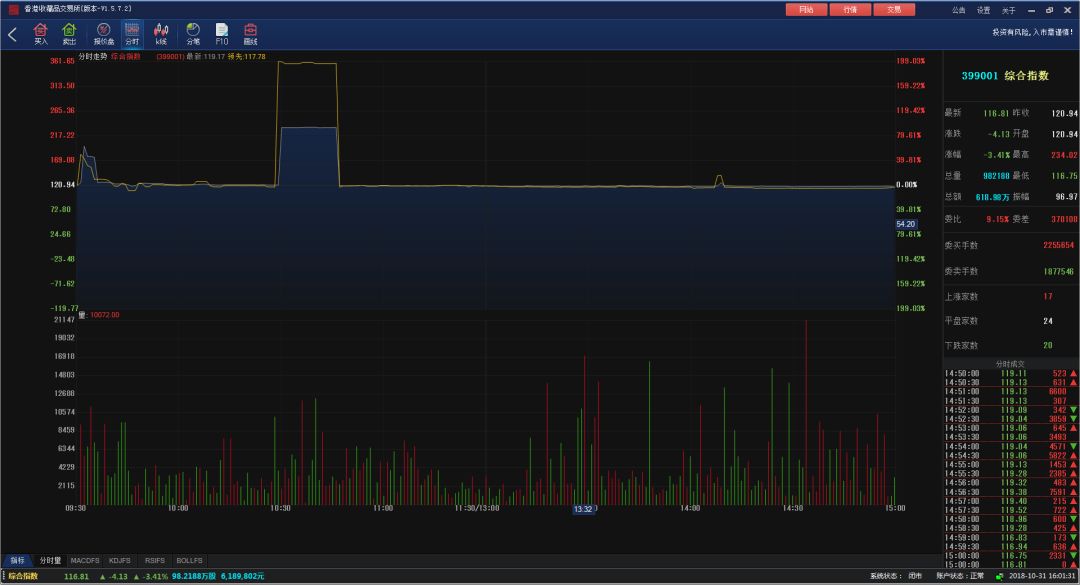Click the app logo in title bar
Image resolution: width=1080 pixels, height=585 pixels.
click(x=13, y=10)
